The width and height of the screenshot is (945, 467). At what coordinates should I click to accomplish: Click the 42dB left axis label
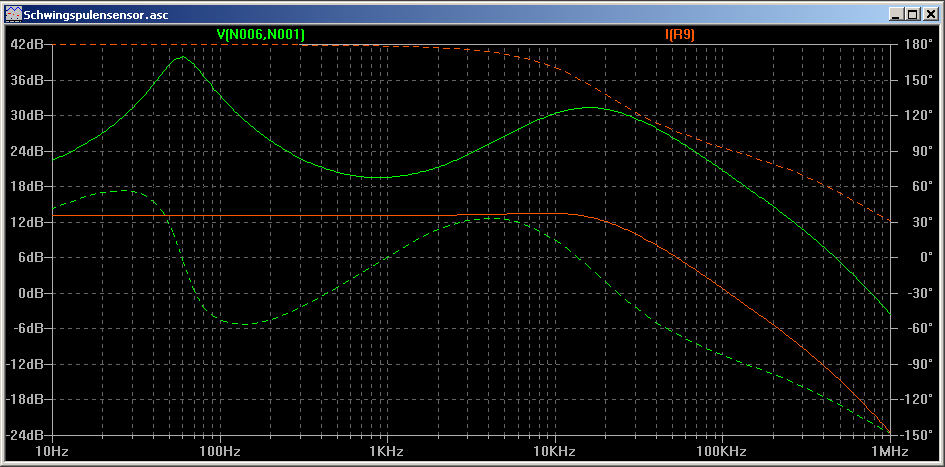tap(28, 45)
